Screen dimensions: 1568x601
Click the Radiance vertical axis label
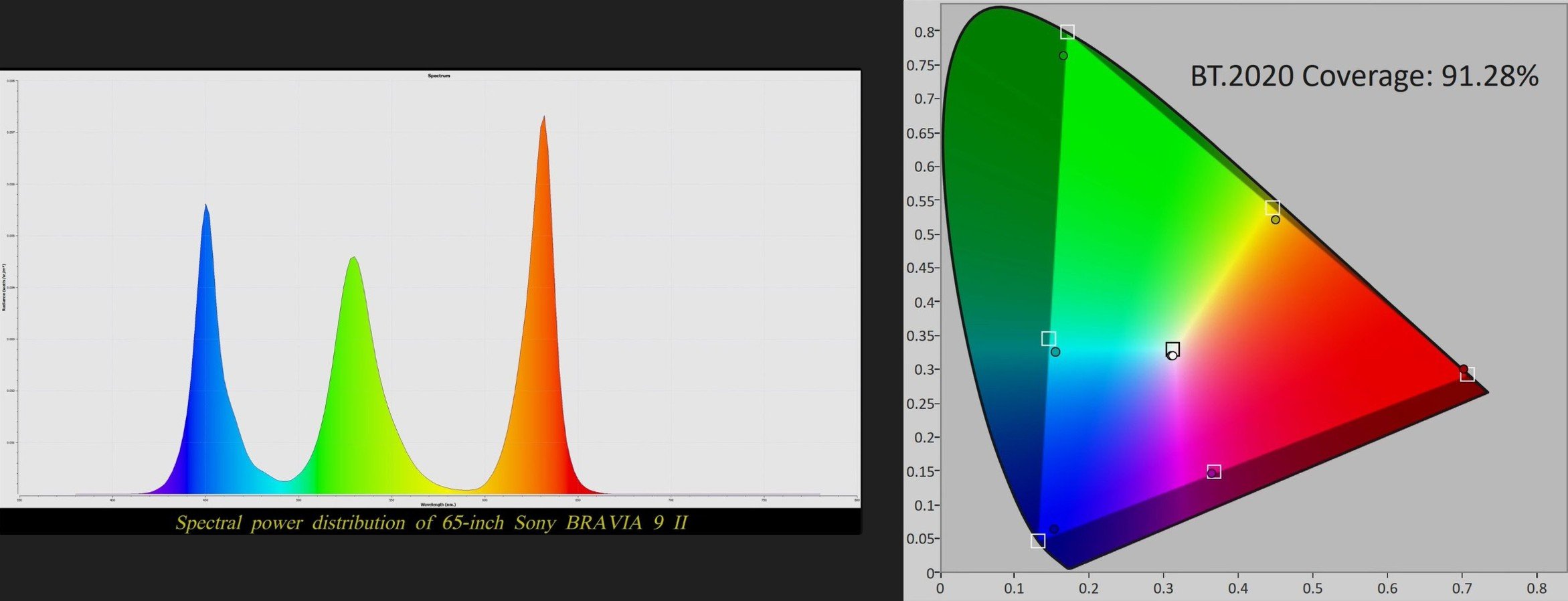click(x=3, y=287)
